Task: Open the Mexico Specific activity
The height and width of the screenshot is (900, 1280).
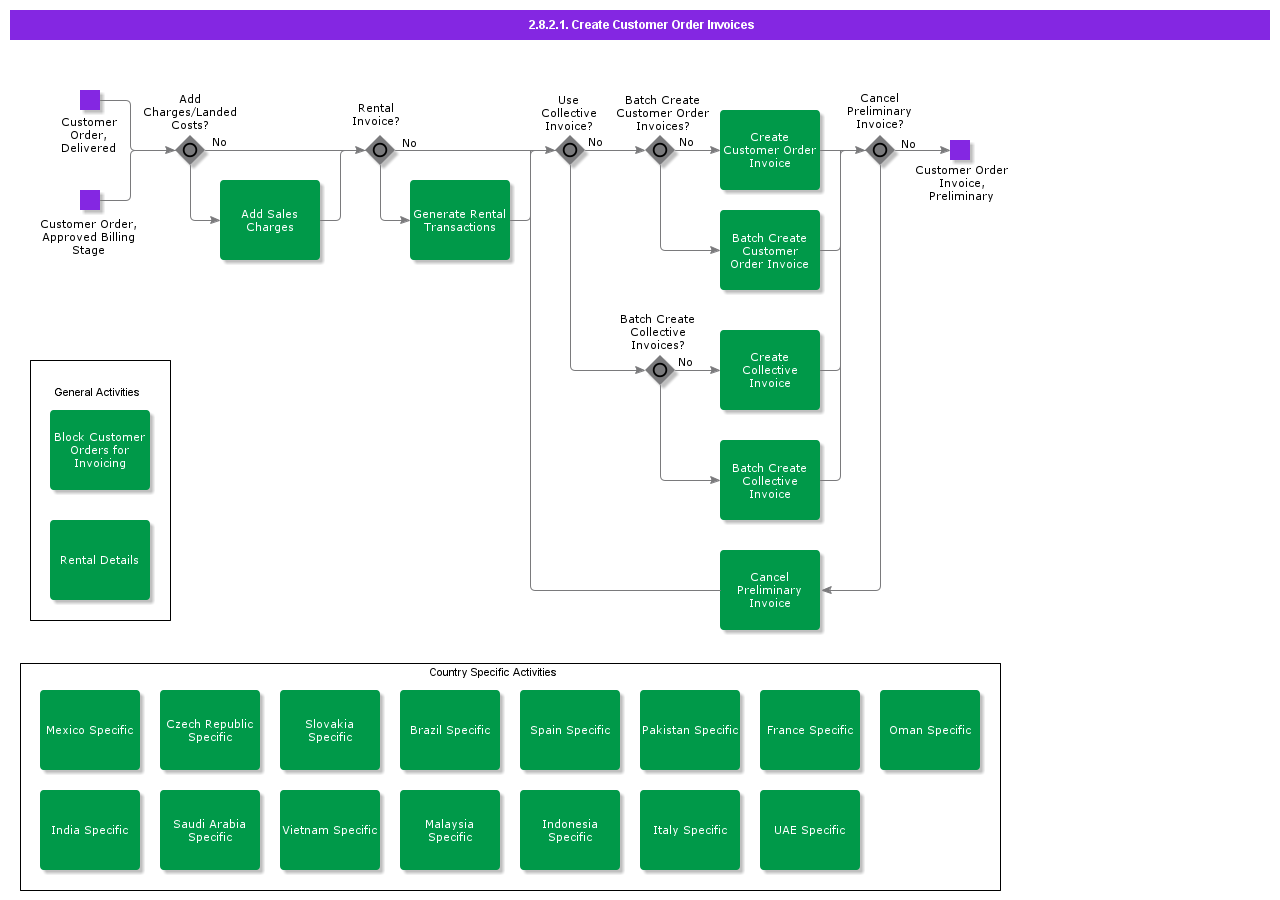Action: coord(90,730)
